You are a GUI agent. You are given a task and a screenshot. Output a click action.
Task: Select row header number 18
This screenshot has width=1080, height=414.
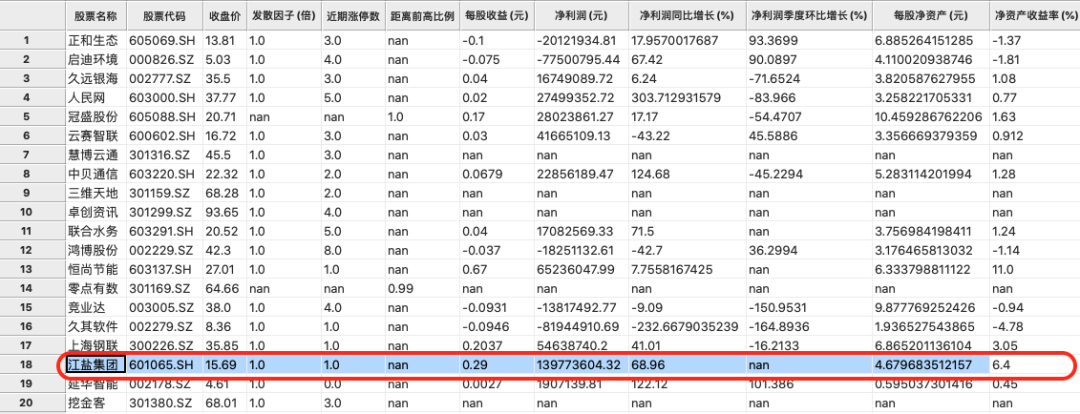[33, 363]
